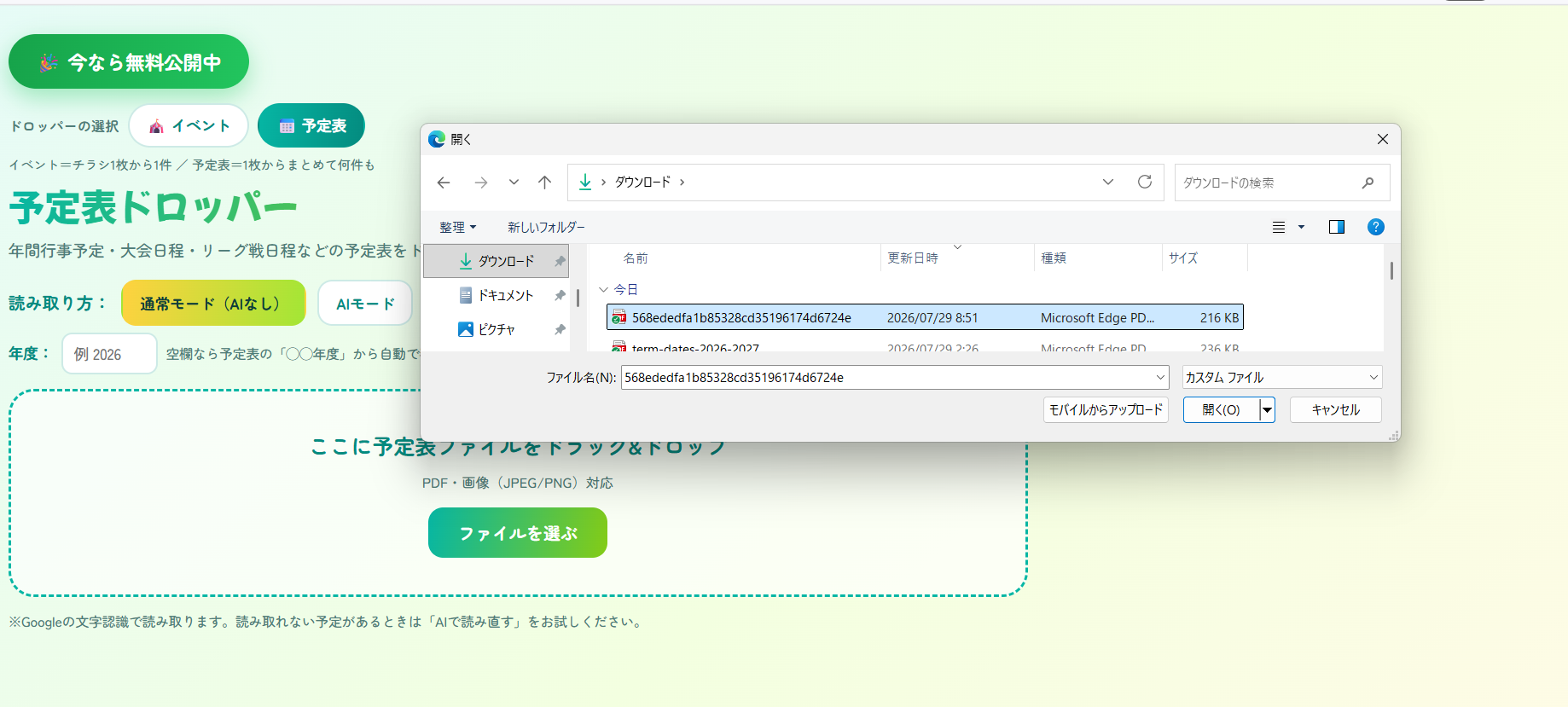Click the ダウンロードの検索 search field
1568x707 pixels.
click(1282, 183)
